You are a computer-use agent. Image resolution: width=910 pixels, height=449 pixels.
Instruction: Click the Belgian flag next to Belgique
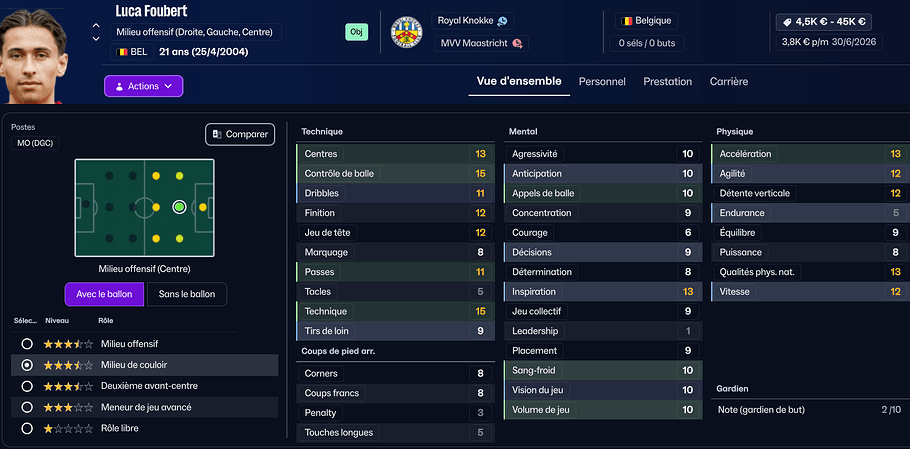point(628,20)
